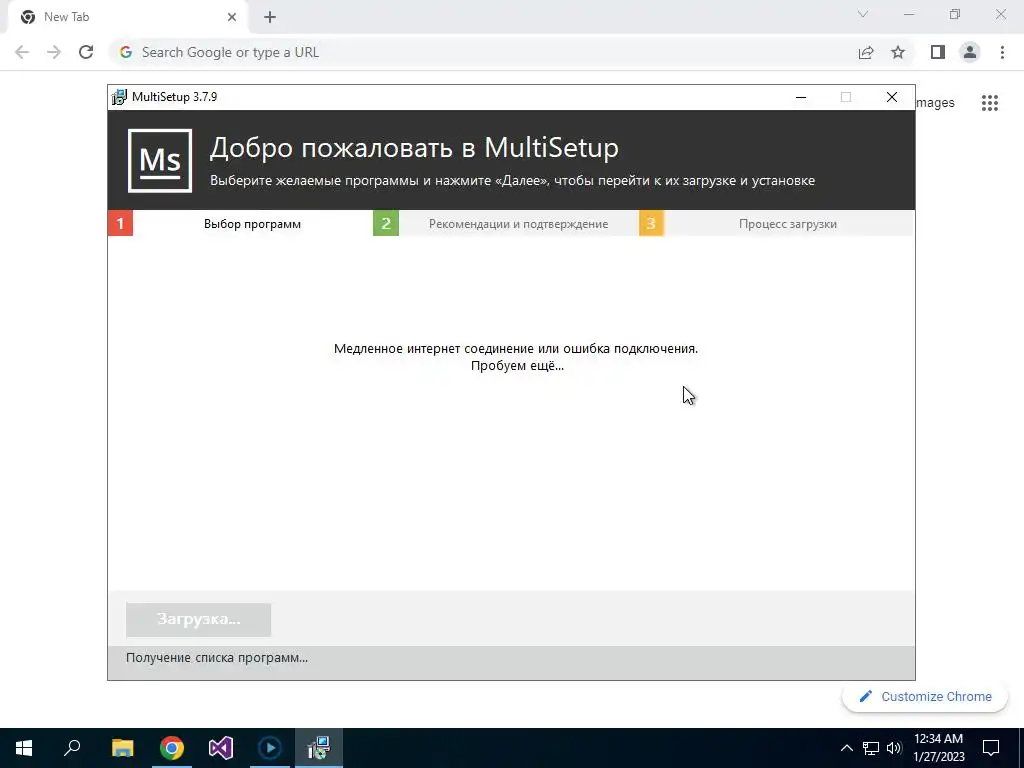1024x768 pixels.
Task: Select step 2 green number badge
Action: click(386, 223)
